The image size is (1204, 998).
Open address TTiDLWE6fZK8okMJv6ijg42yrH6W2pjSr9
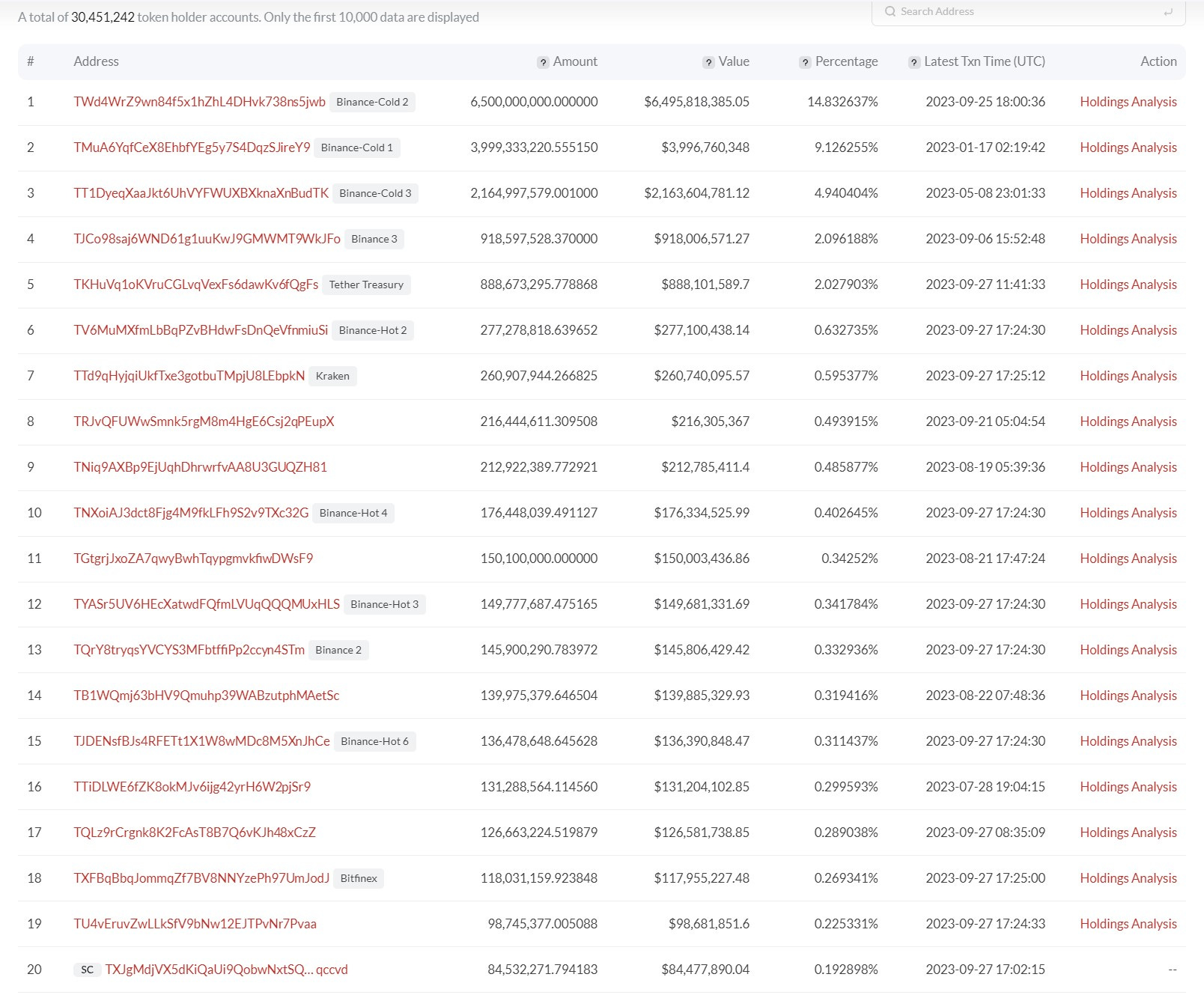[192, 787]
